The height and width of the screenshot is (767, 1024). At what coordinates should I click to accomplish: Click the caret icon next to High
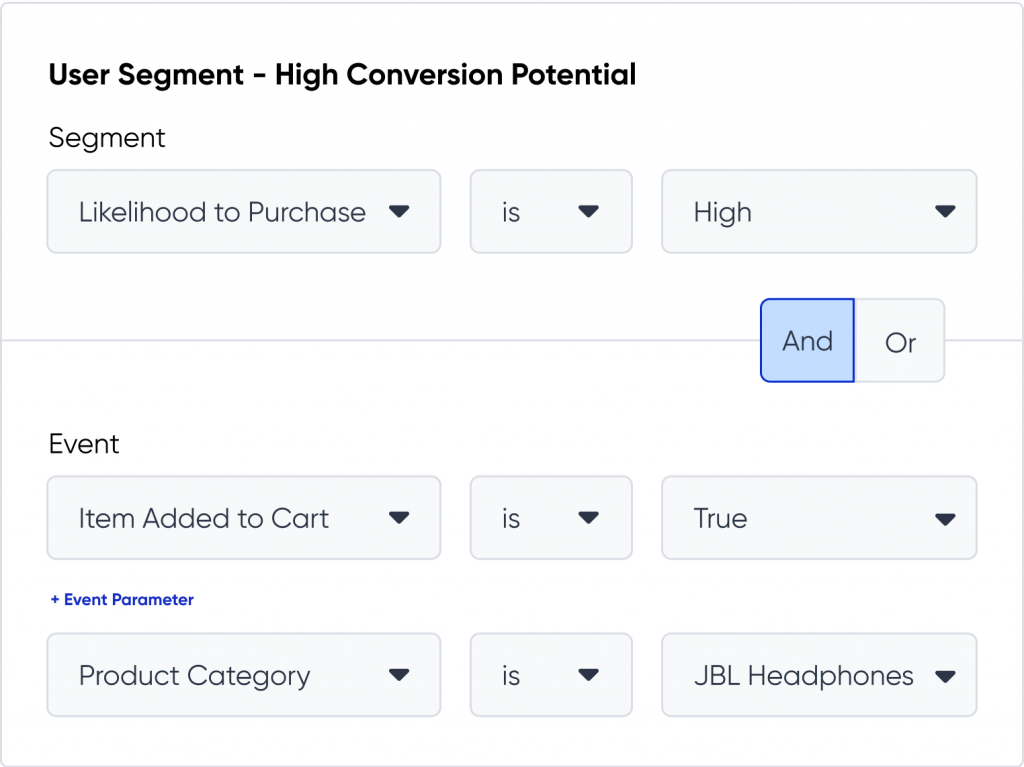click(944, 212)
